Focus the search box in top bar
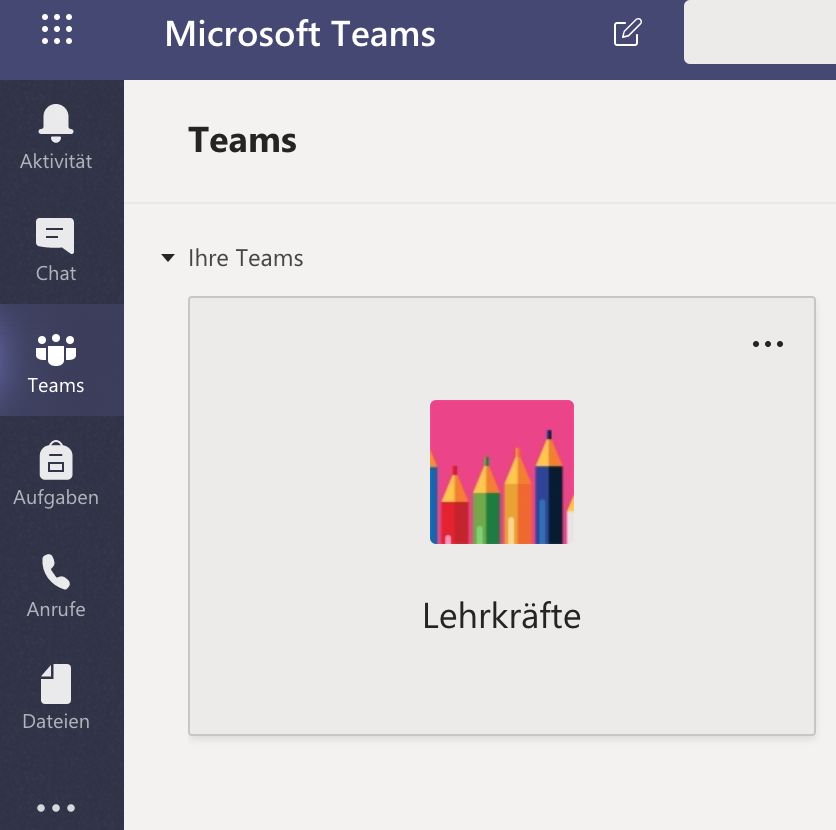 (760, 33)
